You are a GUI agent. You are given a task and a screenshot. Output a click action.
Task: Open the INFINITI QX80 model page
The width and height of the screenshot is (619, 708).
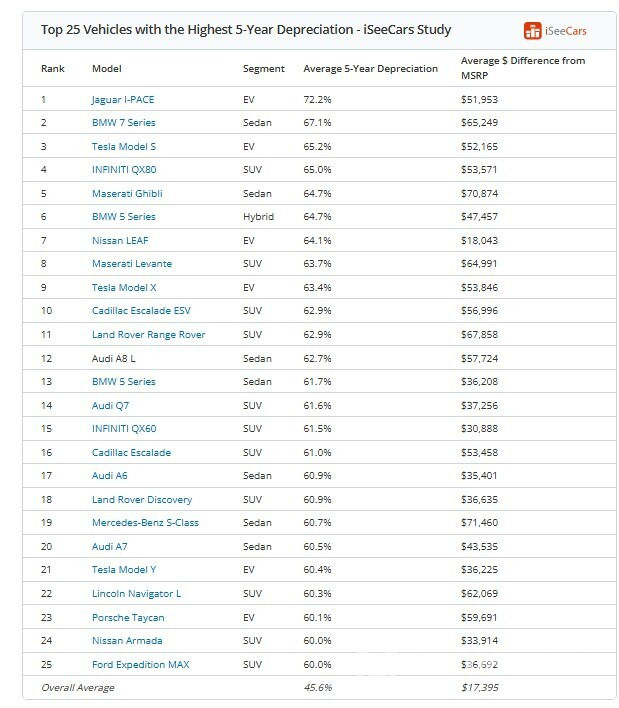pyautogui.click(x=124, y=170)
